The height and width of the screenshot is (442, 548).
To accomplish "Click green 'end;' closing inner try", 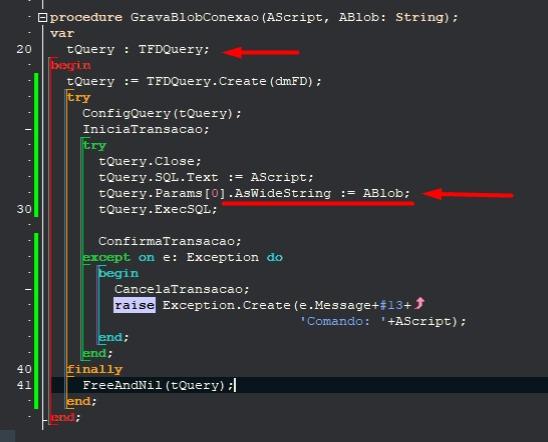I will pos(98,353).
